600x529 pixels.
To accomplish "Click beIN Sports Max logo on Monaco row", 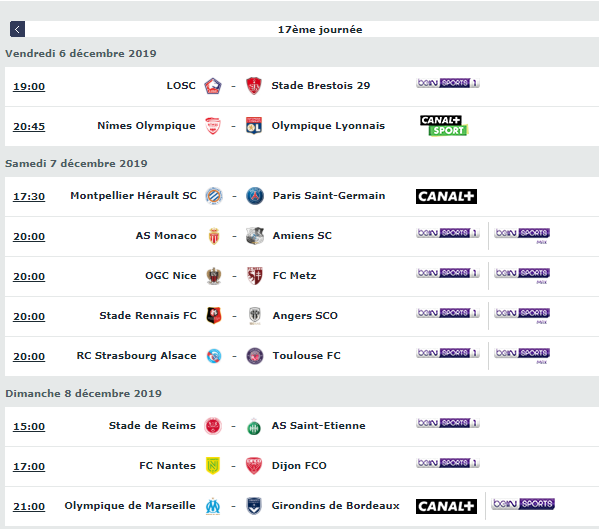I will 522,236.
